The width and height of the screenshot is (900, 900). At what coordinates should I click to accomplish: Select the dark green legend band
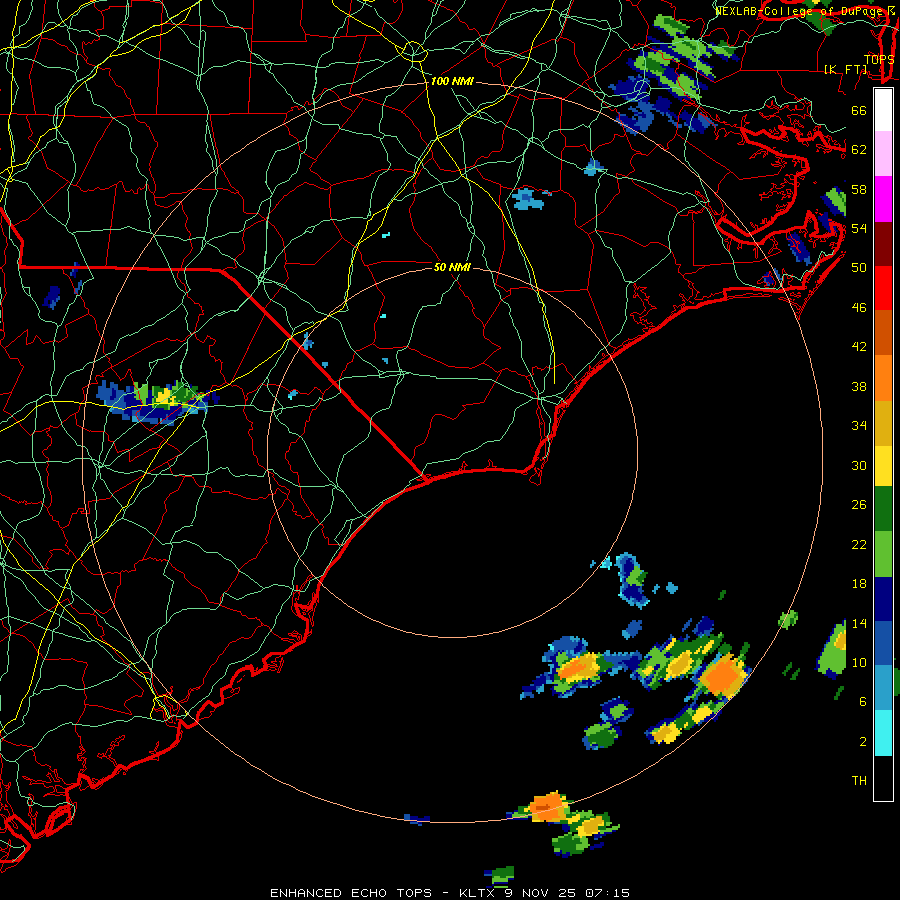coord(883,509)
